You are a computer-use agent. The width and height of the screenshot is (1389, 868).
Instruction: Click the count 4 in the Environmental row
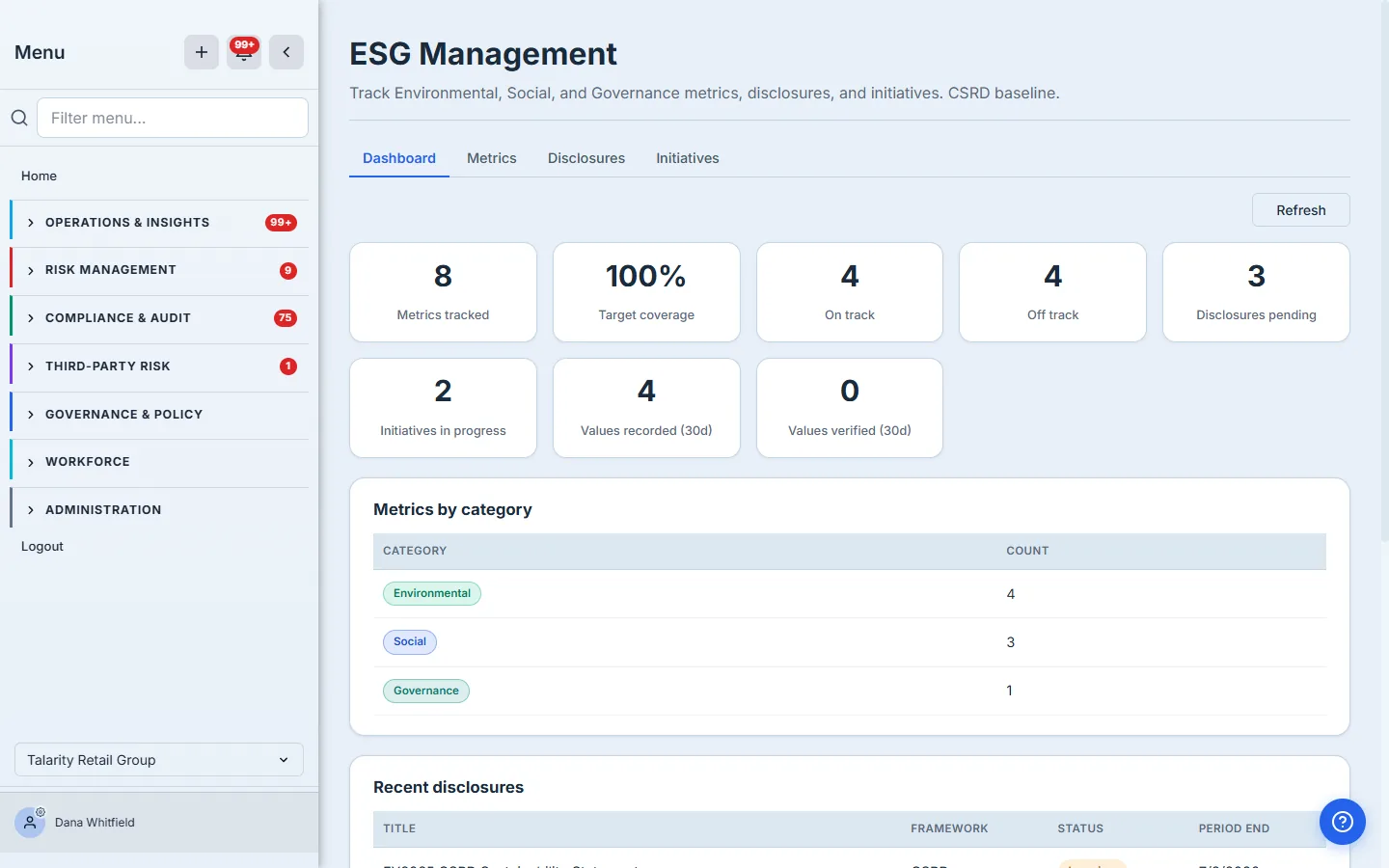pos(1011,594)
